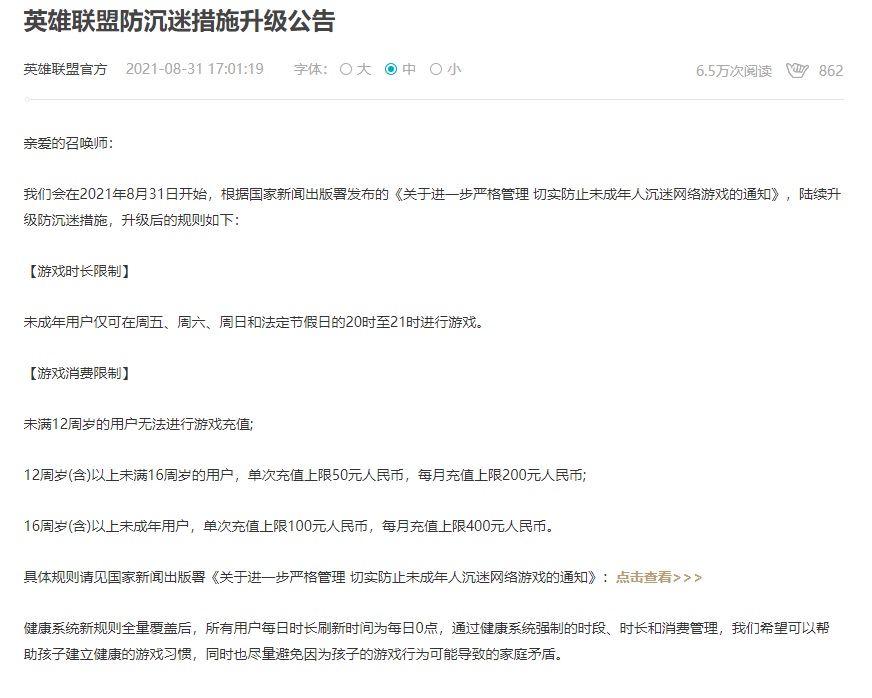Click the article title 英雄联盟防沉迷措施升级公告
Screen dimensions: 872x698
tap(179, 21)
